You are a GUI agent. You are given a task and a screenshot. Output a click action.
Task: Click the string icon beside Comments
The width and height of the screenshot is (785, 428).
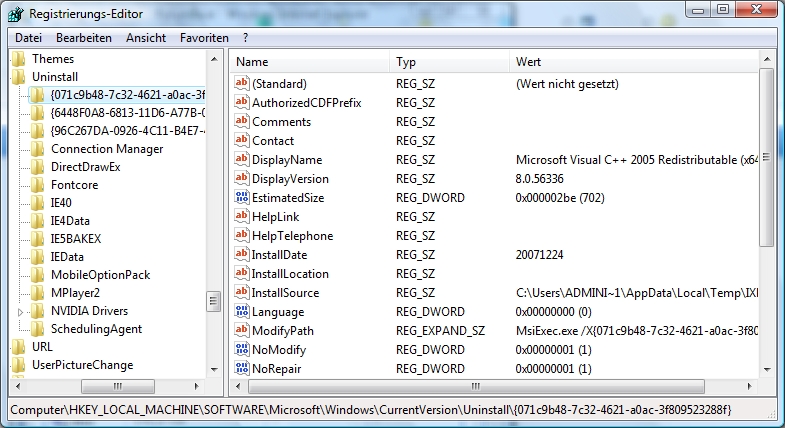coord(242,121)
